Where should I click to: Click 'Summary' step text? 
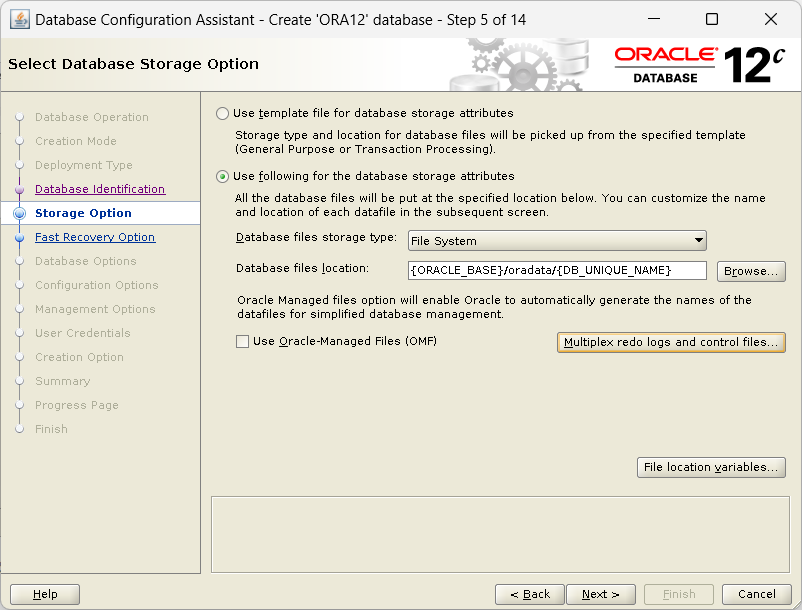pyautogui.click(x=62, y=381)
